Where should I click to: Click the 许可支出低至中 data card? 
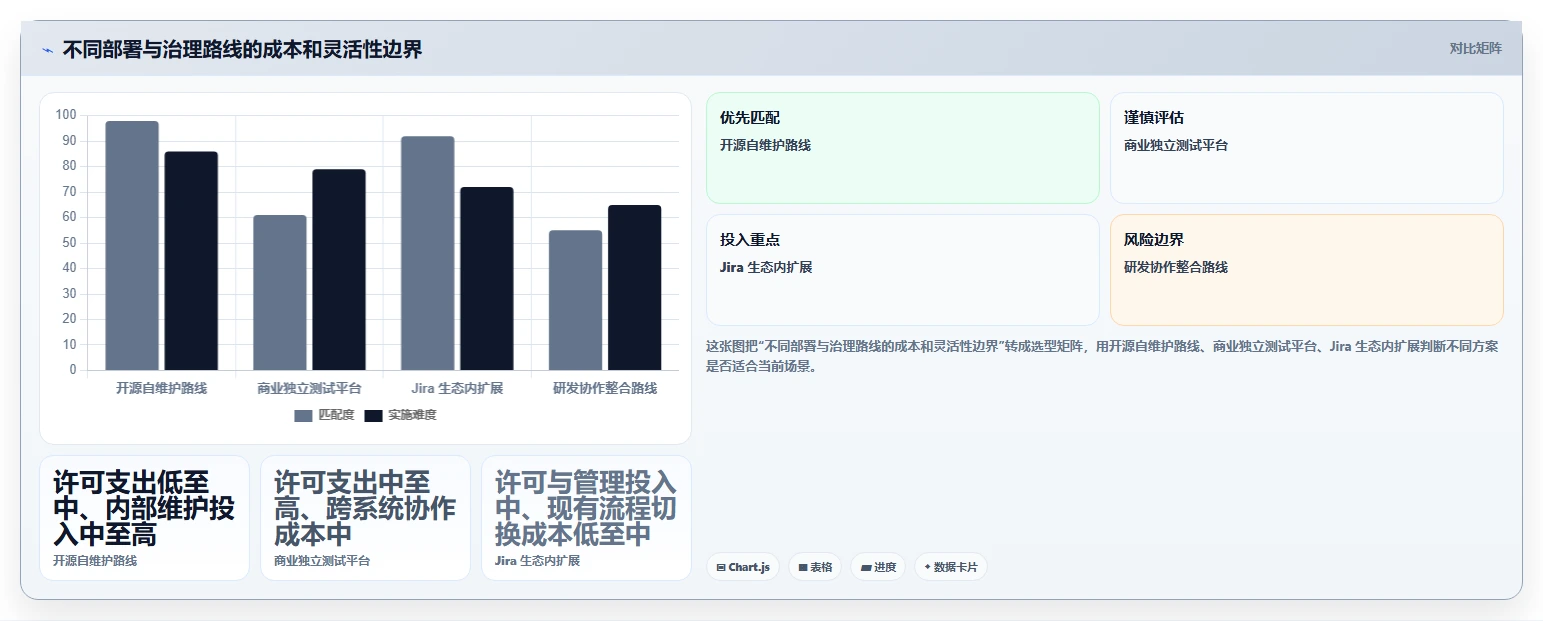[144, 518]
